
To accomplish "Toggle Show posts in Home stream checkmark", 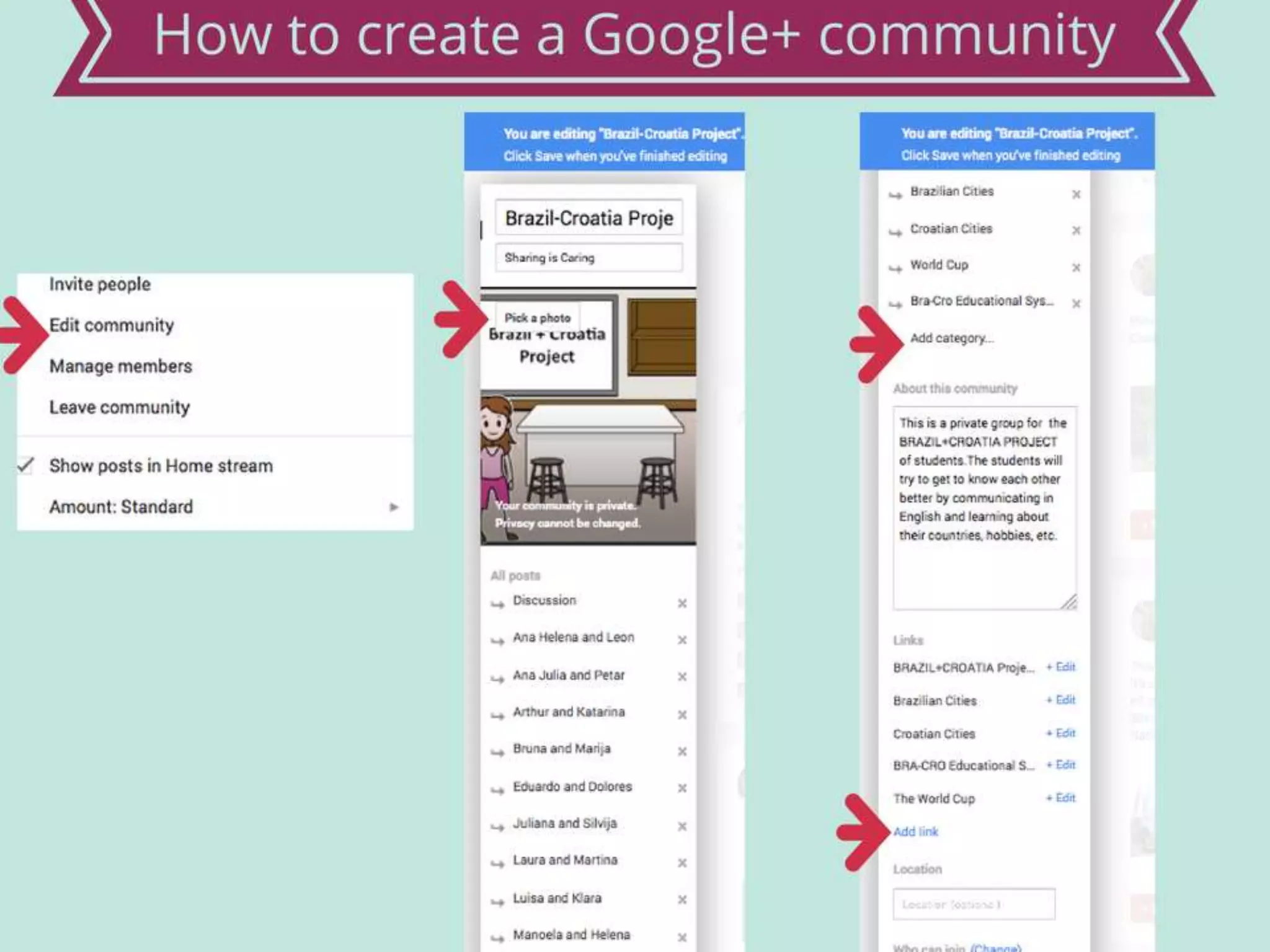I will click(26, 465).
